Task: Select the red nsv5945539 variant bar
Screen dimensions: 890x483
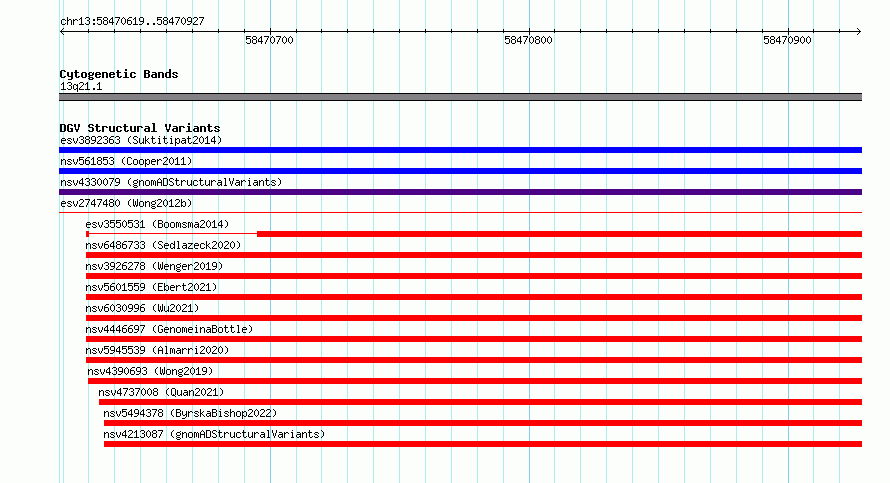Action: 474,360
